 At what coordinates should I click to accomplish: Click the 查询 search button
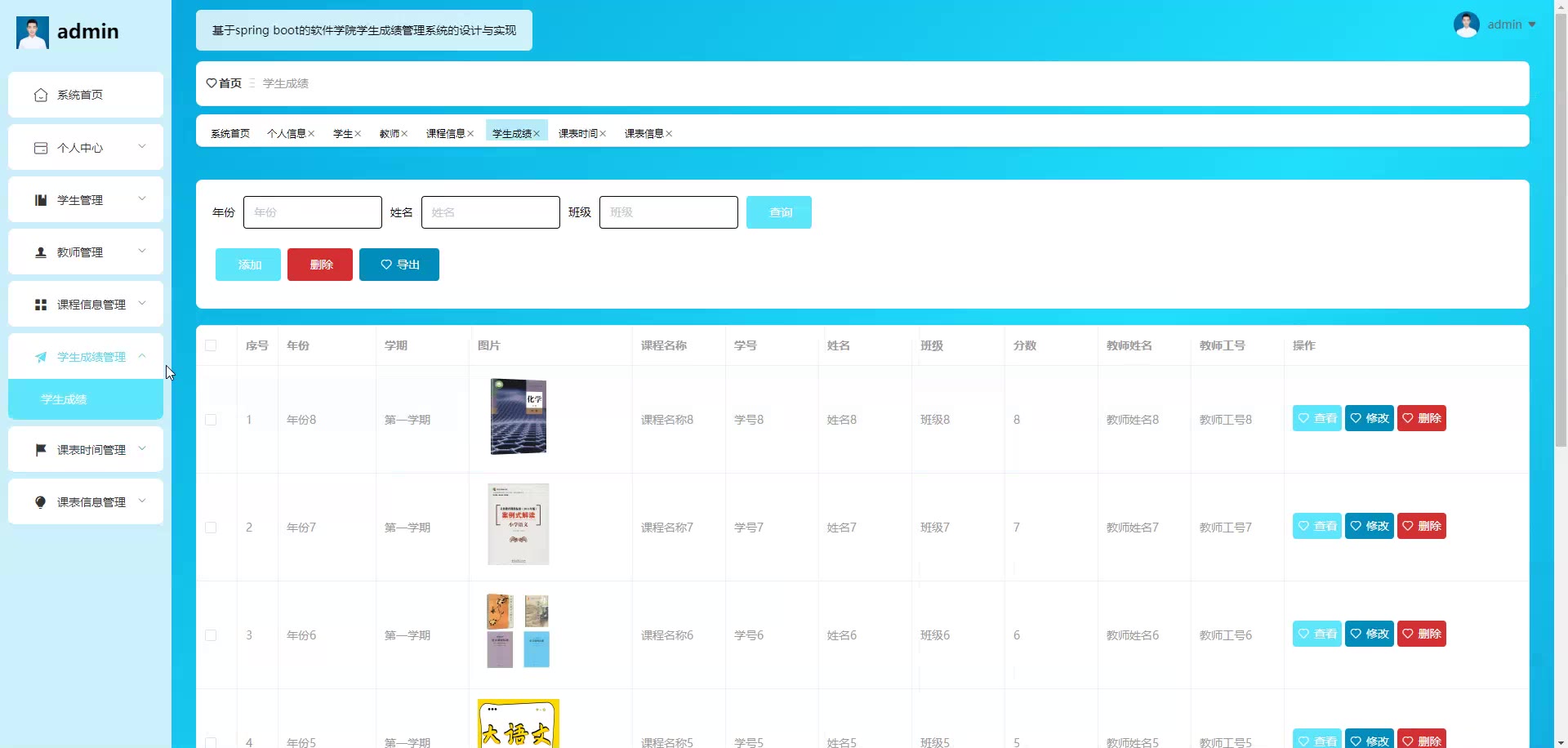point(779,212)
